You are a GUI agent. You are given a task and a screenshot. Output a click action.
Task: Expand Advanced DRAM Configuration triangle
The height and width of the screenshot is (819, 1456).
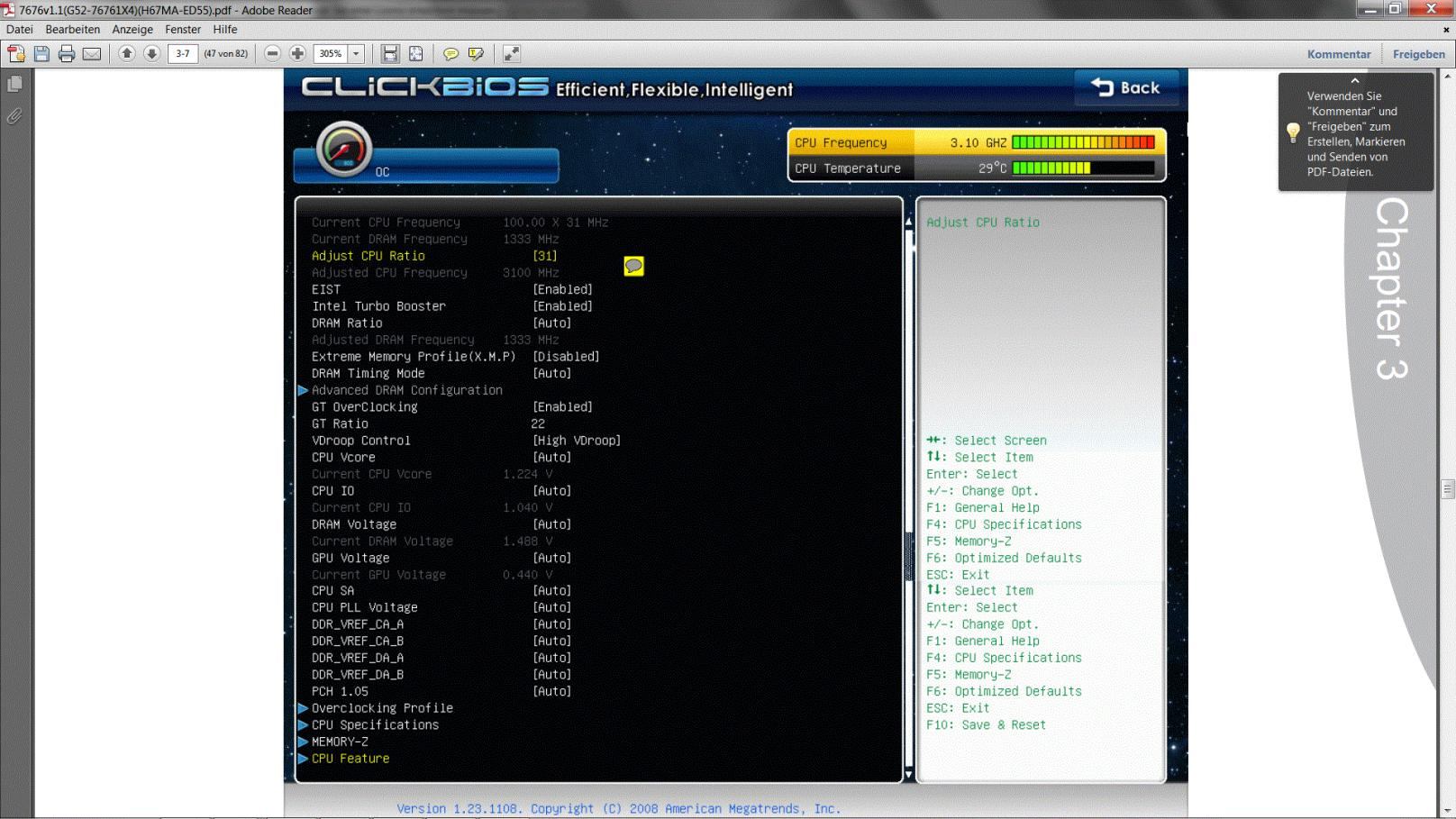tap(304, 390)
